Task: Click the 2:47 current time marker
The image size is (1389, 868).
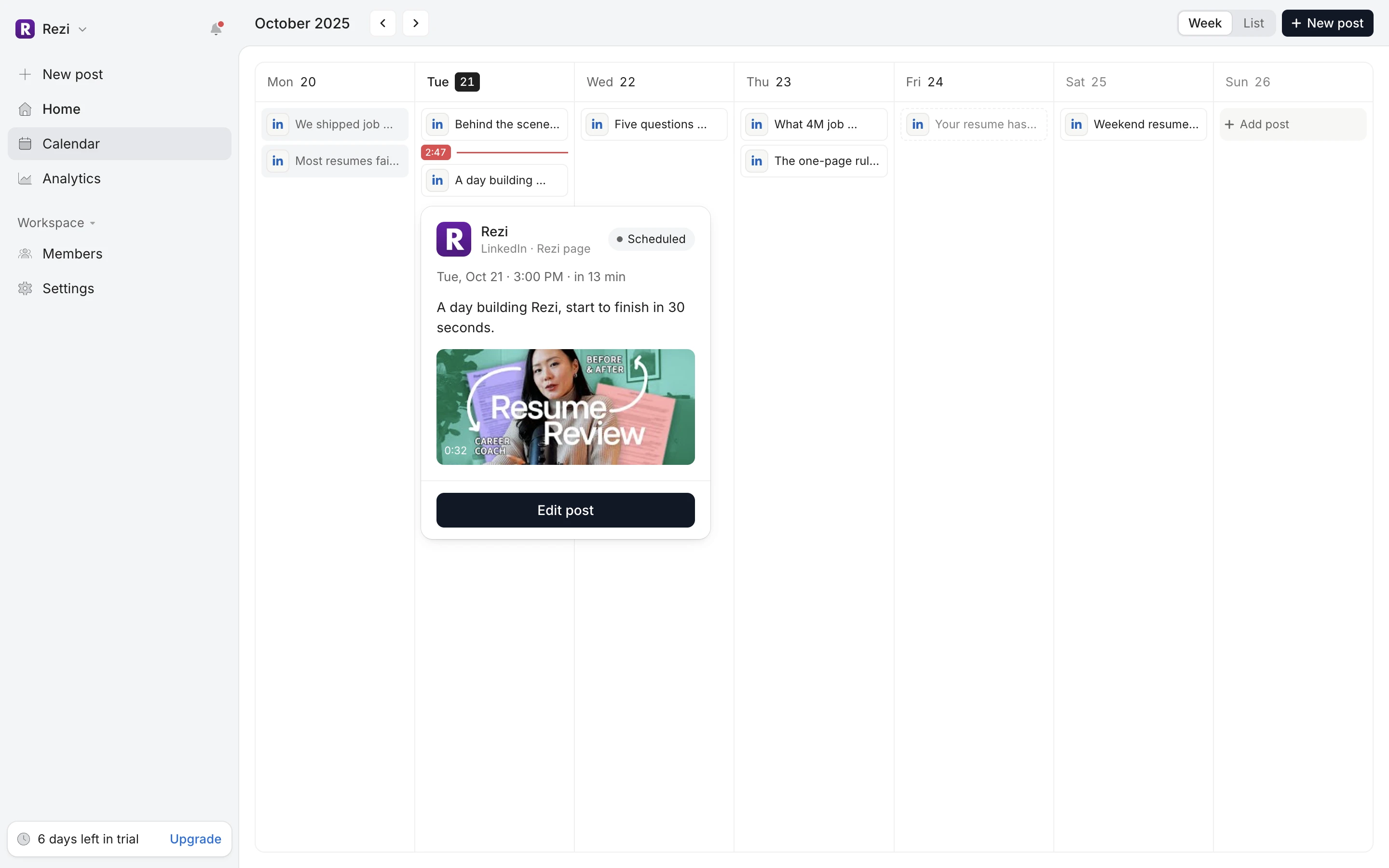Action: 436,152
